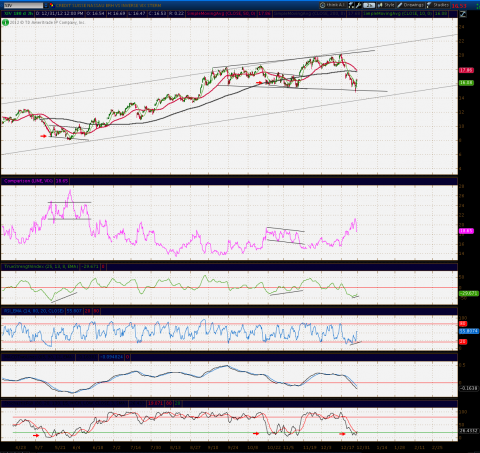Click the Drawings pencil icon
This screenshot has width=480, height=453.
click(x=400, y=5)
